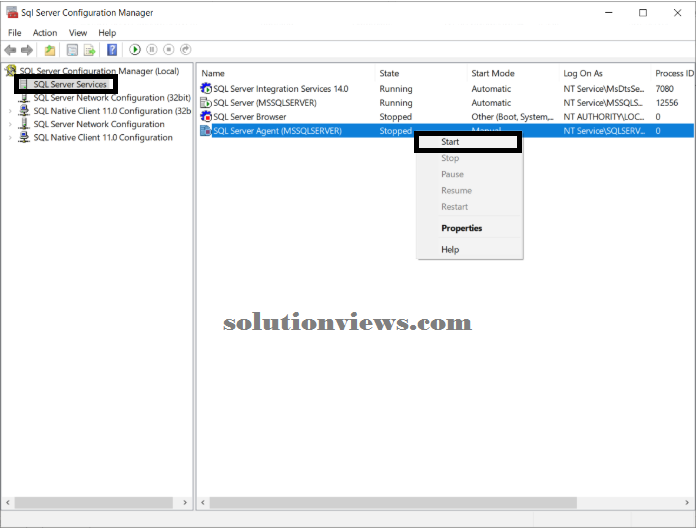Click the Stop Service toolbar icon
697x528 pixels.
tap(168, 50)
